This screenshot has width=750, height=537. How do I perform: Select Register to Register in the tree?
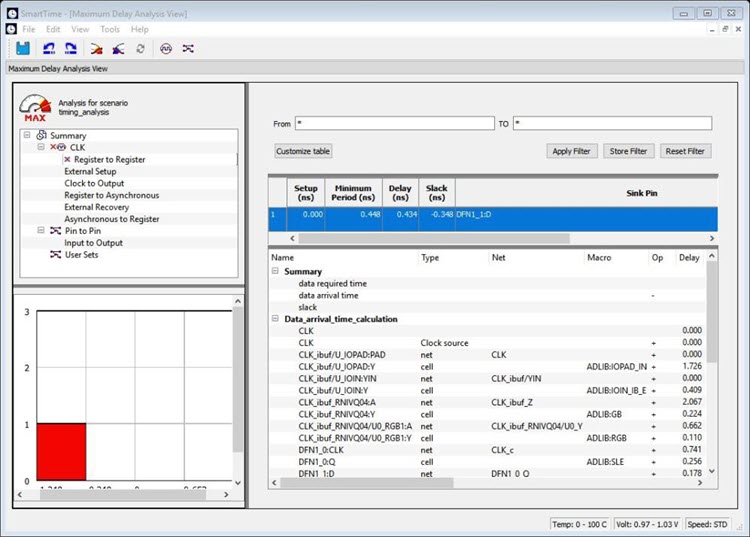109,160
